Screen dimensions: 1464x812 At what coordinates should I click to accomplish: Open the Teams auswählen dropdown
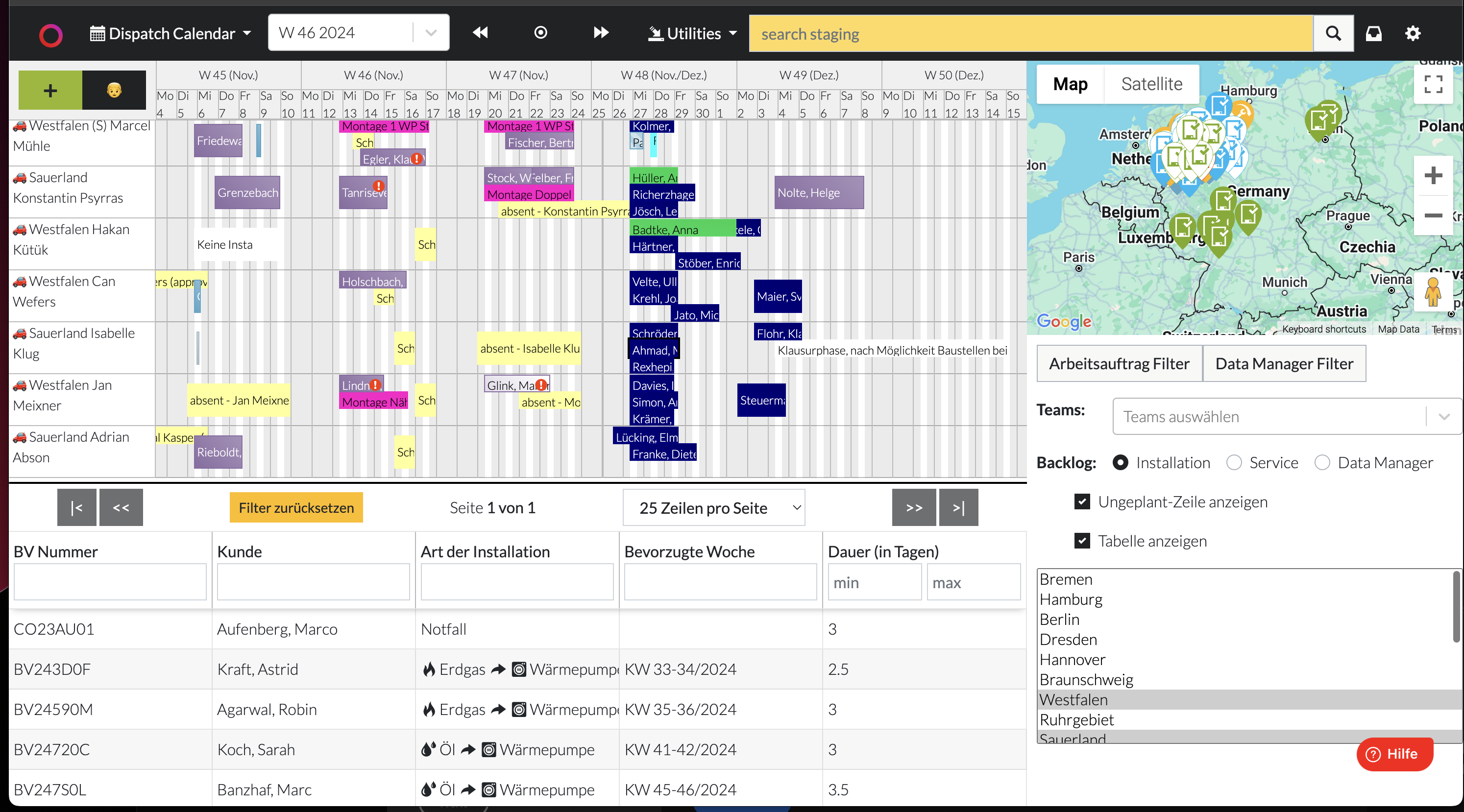point(1287,416)
